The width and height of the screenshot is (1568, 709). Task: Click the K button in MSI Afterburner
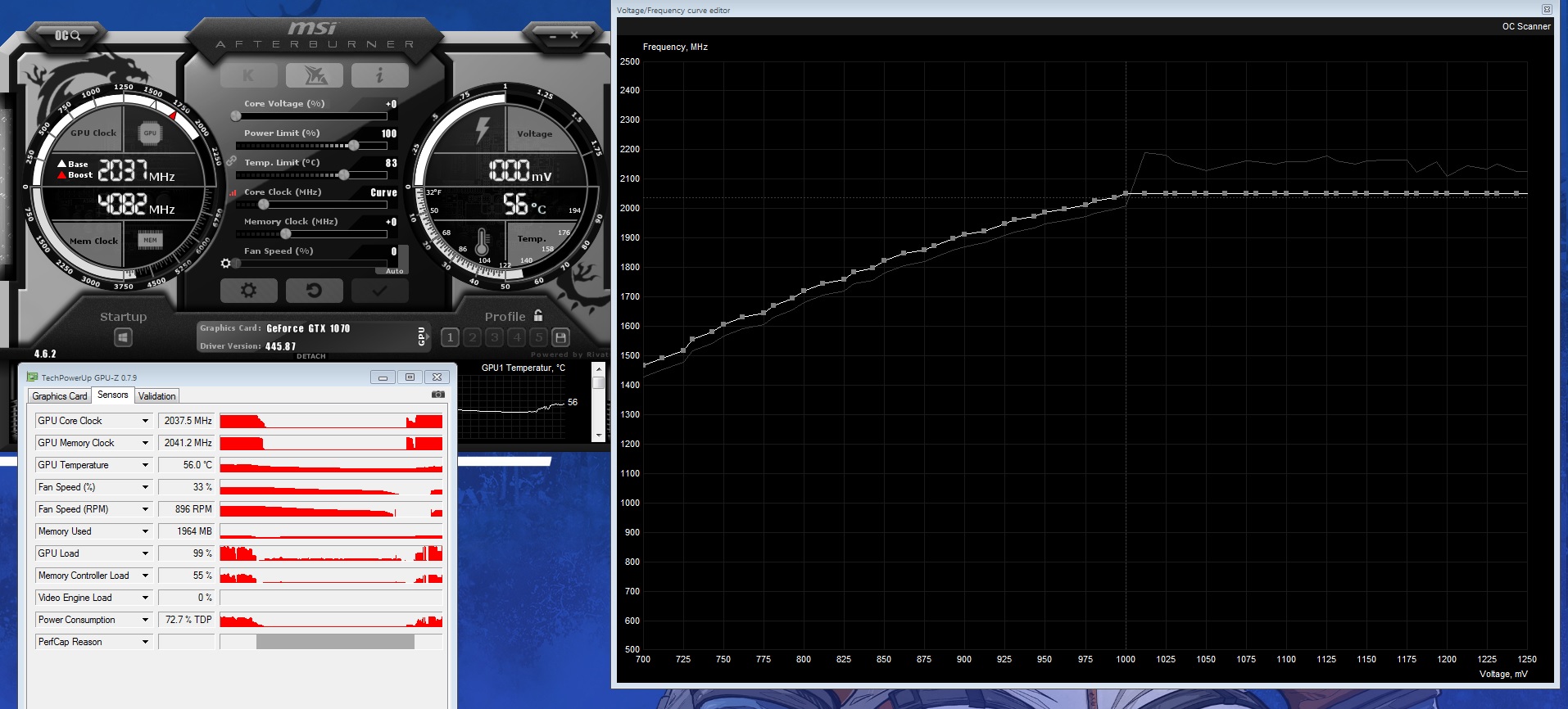tap(248, 75)
